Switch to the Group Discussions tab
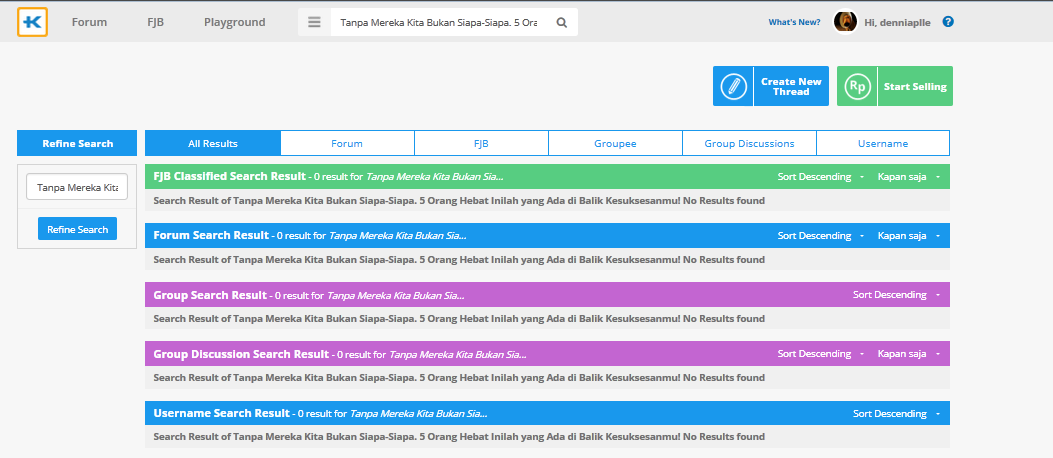 tap(749, 143)
